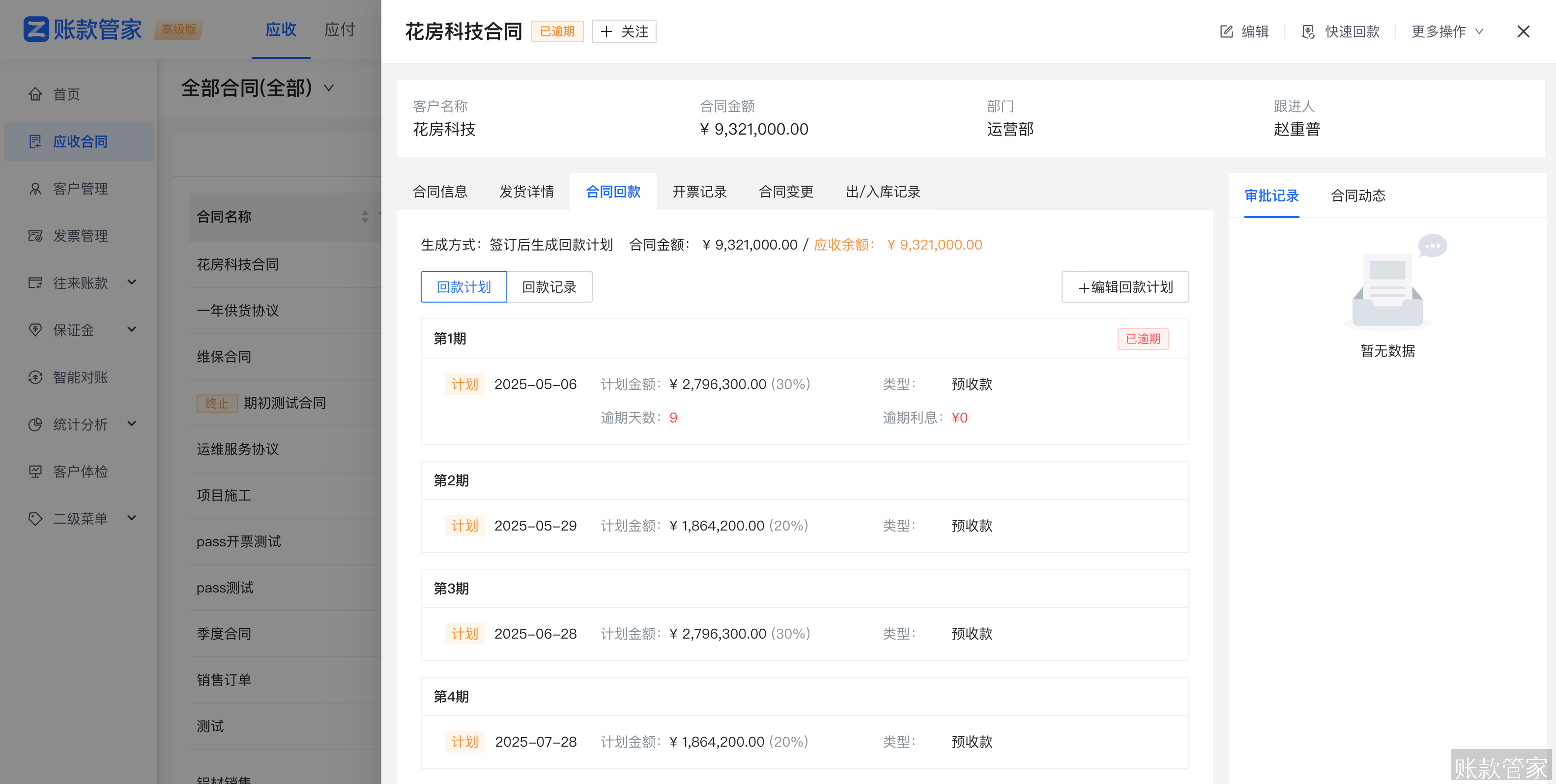Open 发票管理 via its invoice icon
The height and width of the screenshot is (784, 1556).
pyautogui.click(x=36, y=236)
